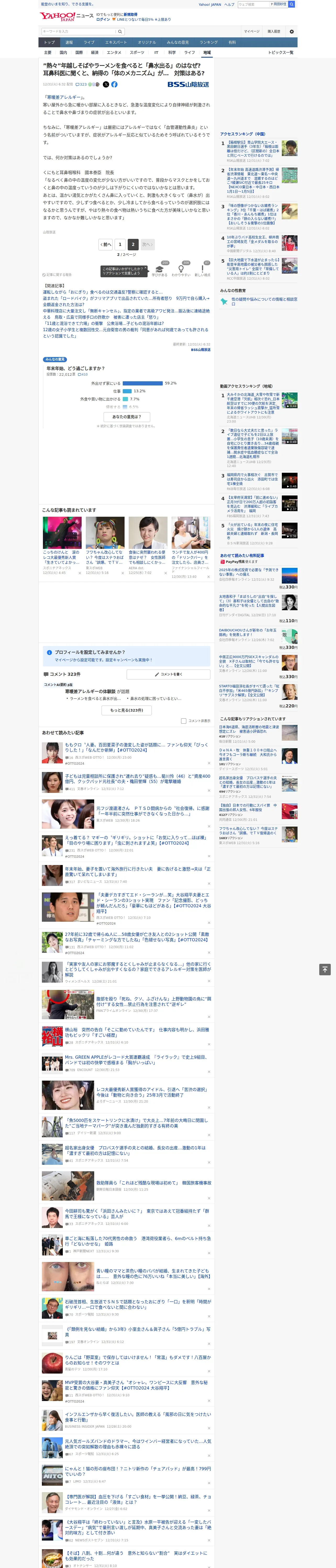336x1568 pixels.
Task: Click the Yahoo! JAPAN top header link
Action: [x=210, y=4]
